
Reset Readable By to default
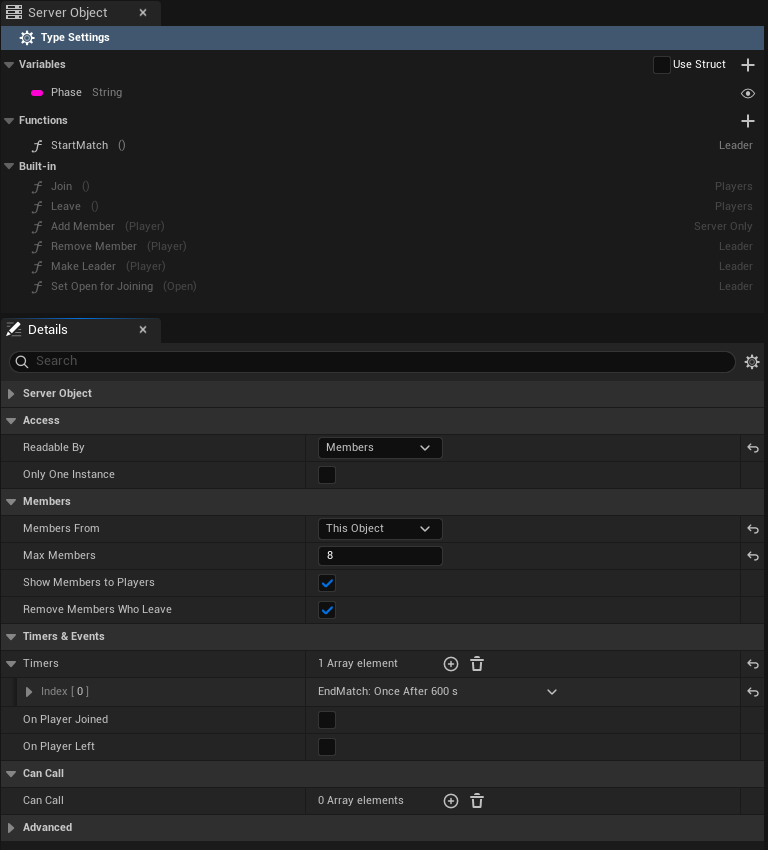coord(753,448)
